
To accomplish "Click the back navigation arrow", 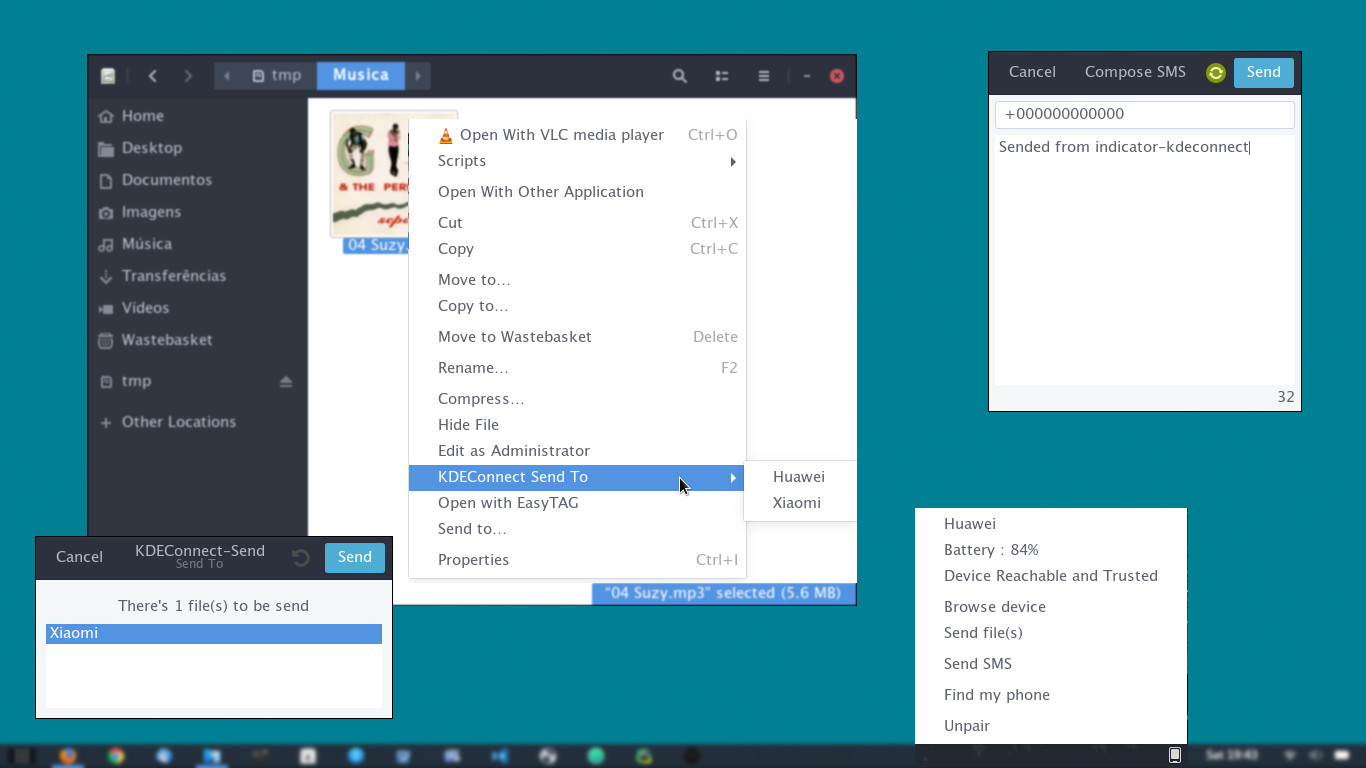I will point(152,75).
